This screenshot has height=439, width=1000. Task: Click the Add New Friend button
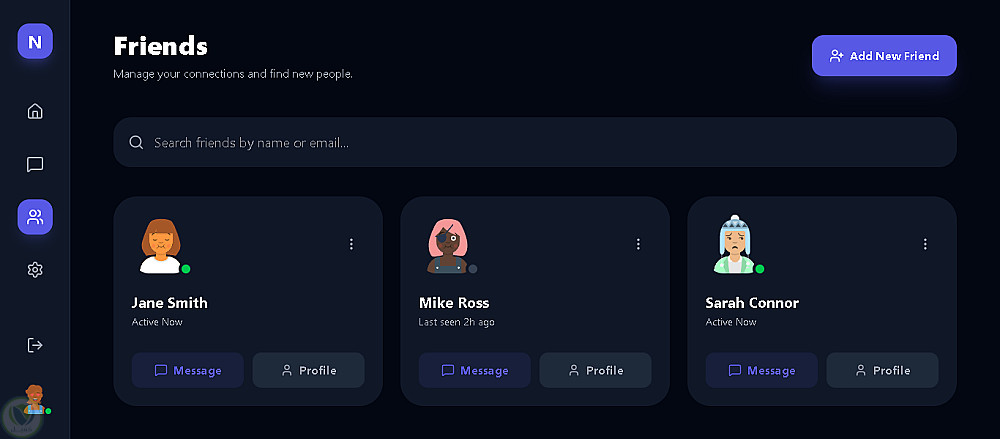click(x=884, y=56)
